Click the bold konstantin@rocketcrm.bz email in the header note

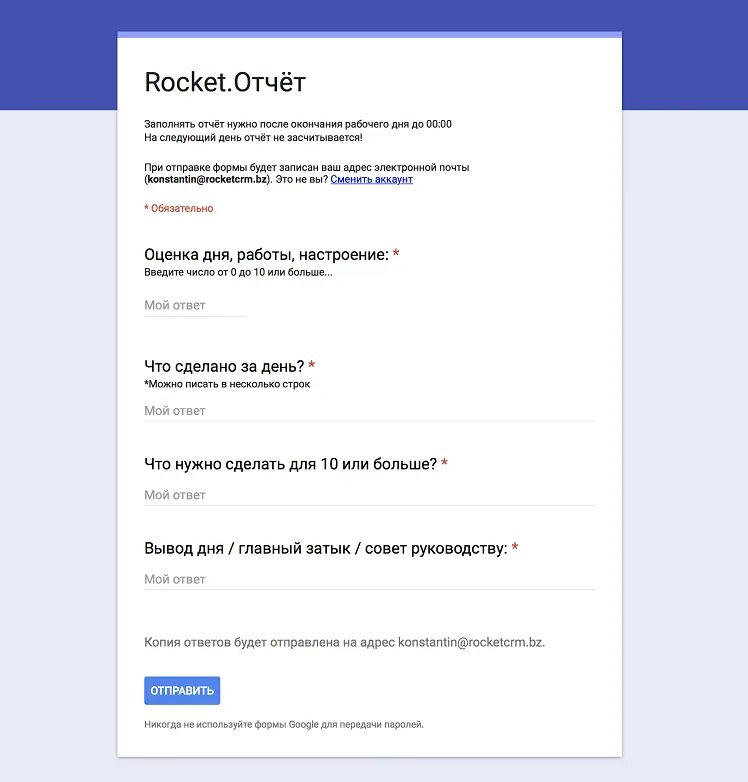(x=207, y=180)
